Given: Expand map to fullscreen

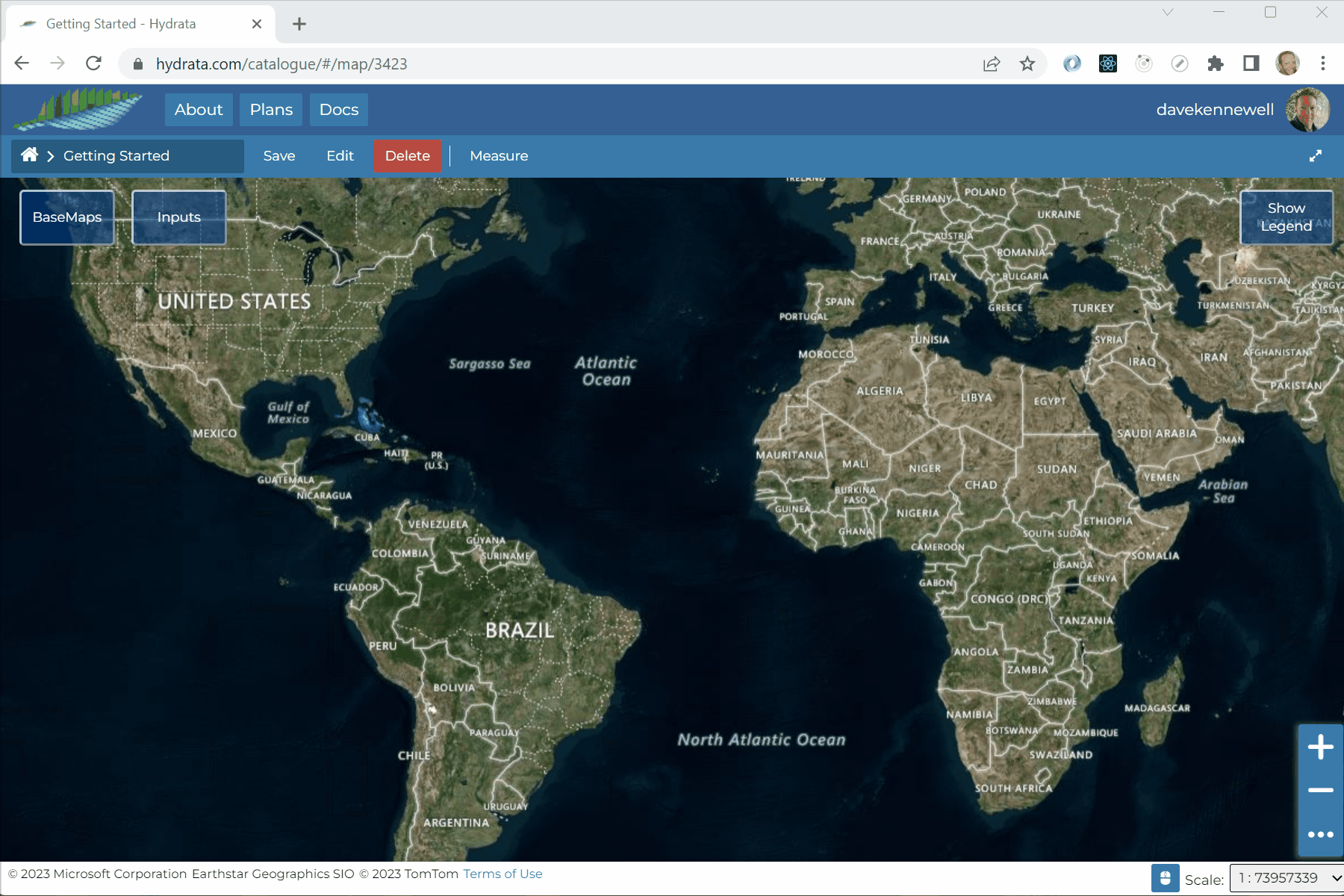Looking at the screenshot, I should click(x=1316, y=156).
